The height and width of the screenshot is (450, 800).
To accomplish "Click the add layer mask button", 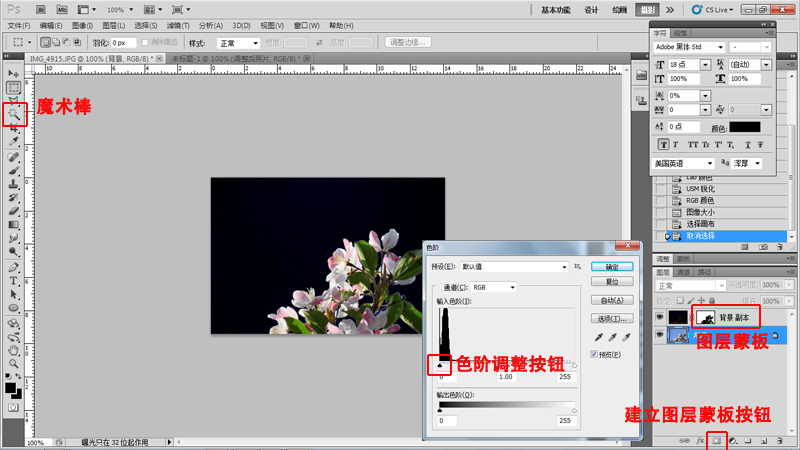I will pos(717,440).
